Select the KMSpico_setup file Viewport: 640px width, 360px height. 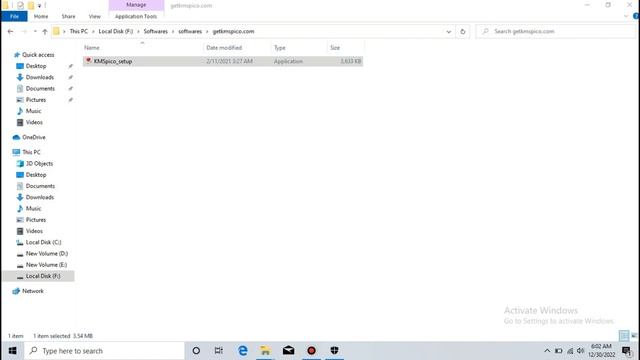pos(223,61)
